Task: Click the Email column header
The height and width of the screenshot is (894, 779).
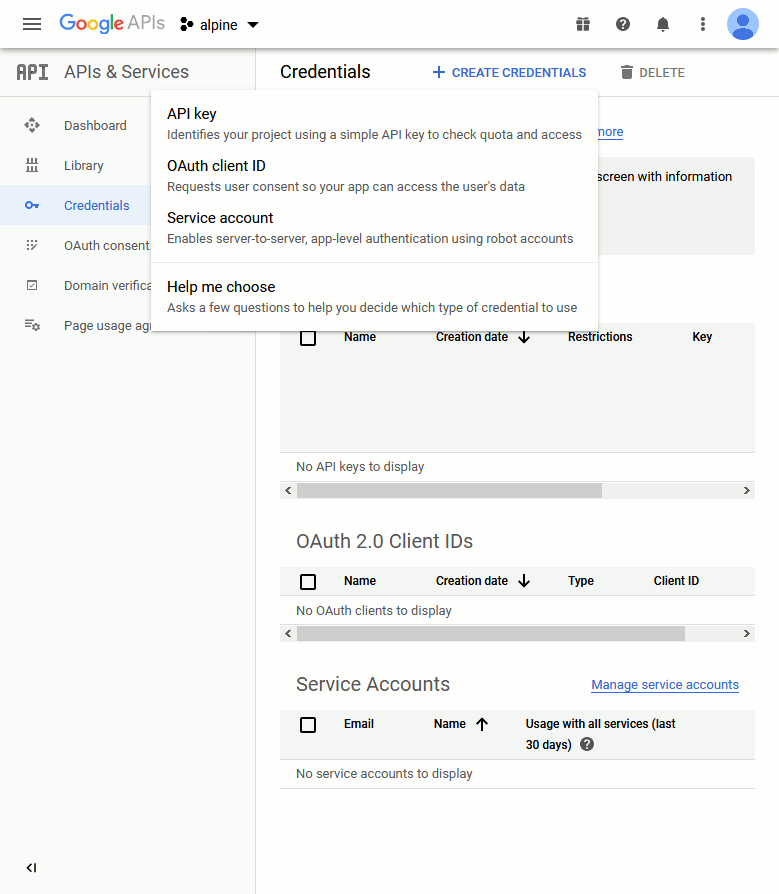Action: click(359, 724)
